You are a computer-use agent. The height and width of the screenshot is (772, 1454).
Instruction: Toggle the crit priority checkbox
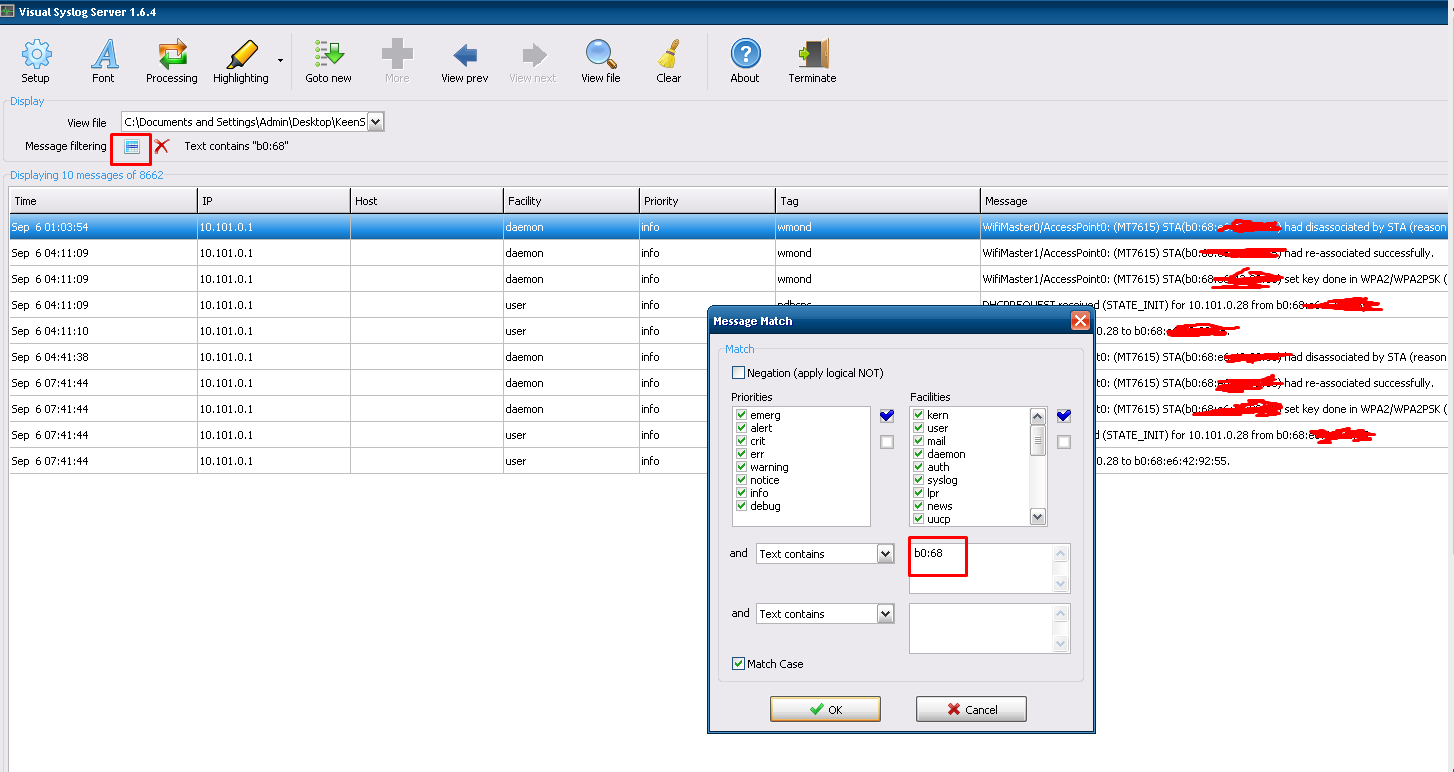point(741,441)
